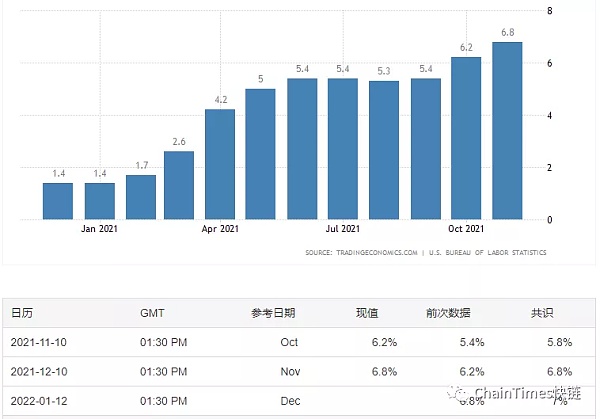Click the bar labeled 1.7
The width and height of the screenshot is (600, 419).
tap(140, 197)
